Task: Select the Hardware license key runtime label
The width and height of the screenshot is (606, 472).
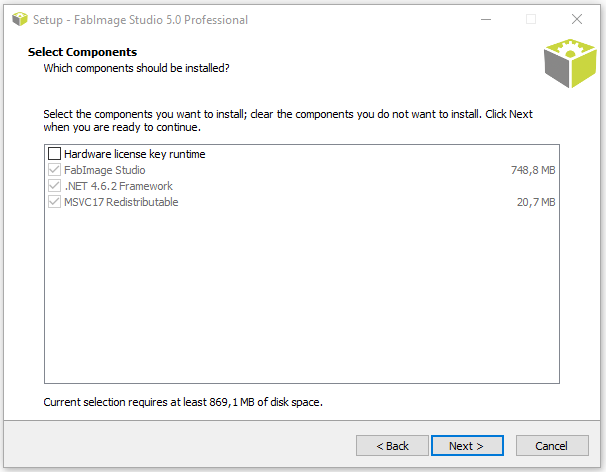Action: [x=134, y=154]
